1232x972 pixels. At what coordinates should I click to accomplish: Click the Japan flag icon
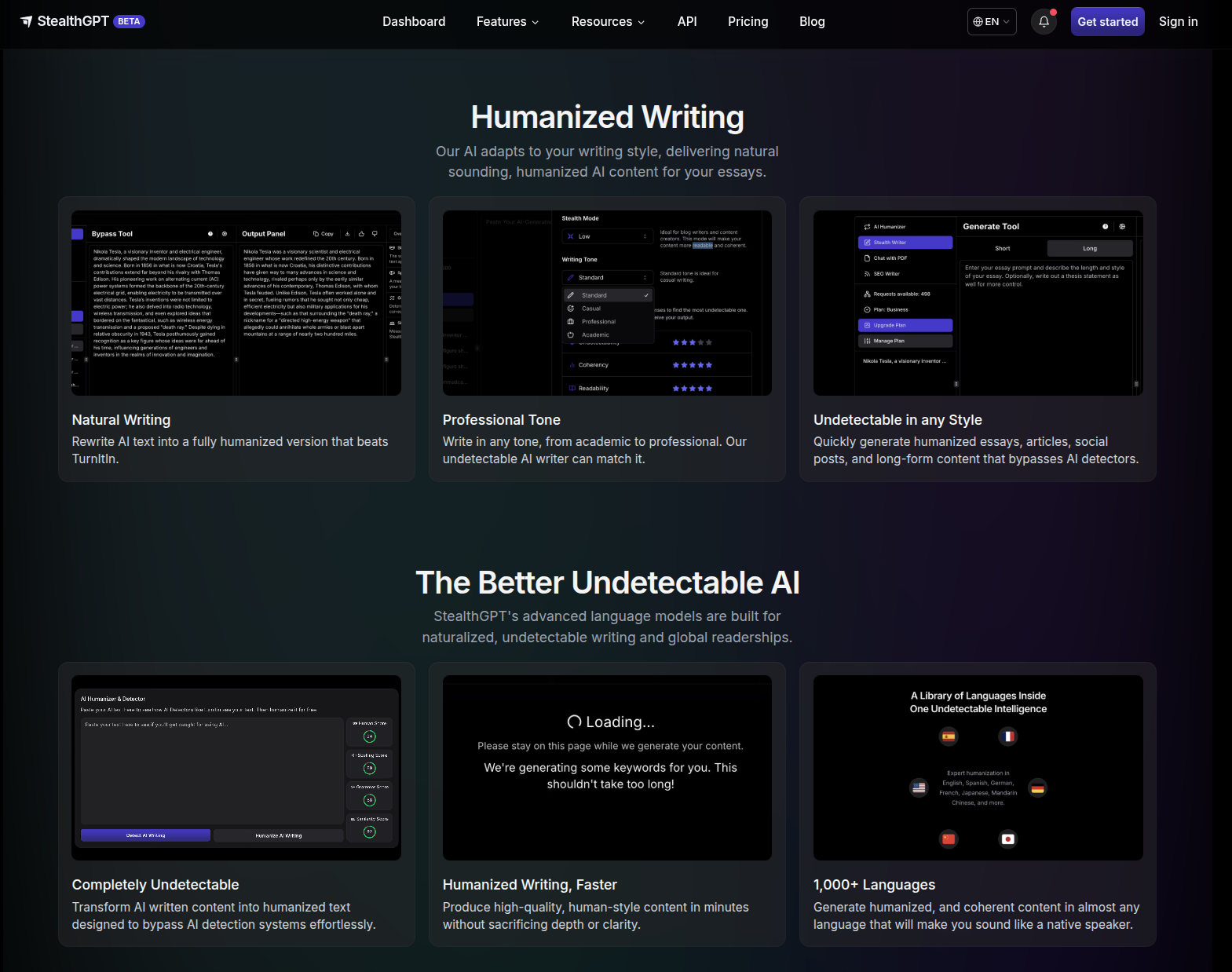[1008, 839]
